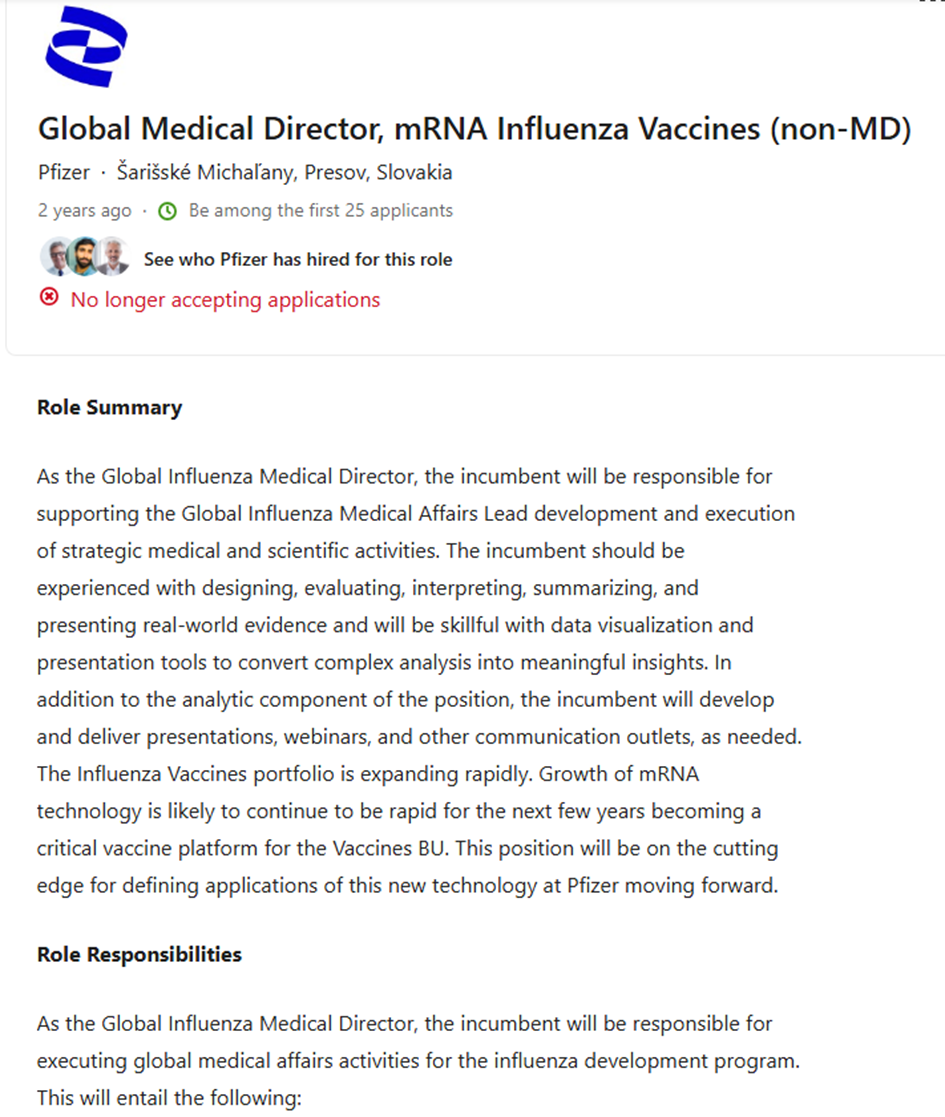Open "See who Pfizer has hired for this role"
Image resolution: width=945 pixels, height=1117 pixels.
(298, 259)
